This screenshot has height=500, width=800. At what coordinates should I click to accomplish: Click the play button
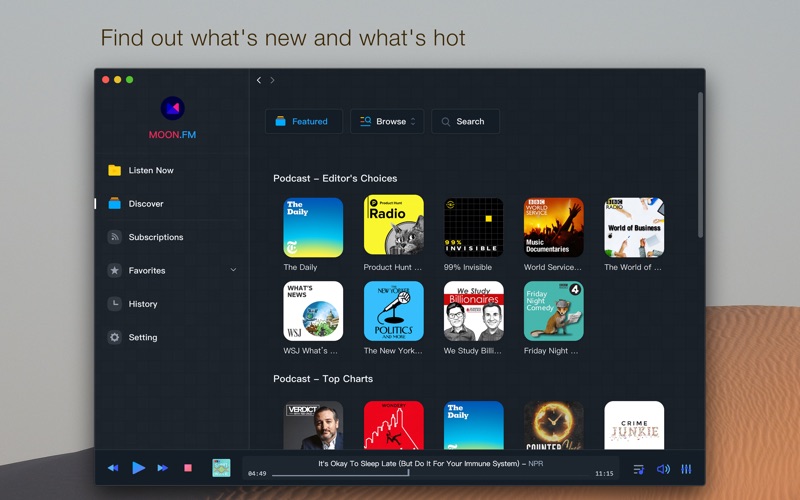pos(138,468)
